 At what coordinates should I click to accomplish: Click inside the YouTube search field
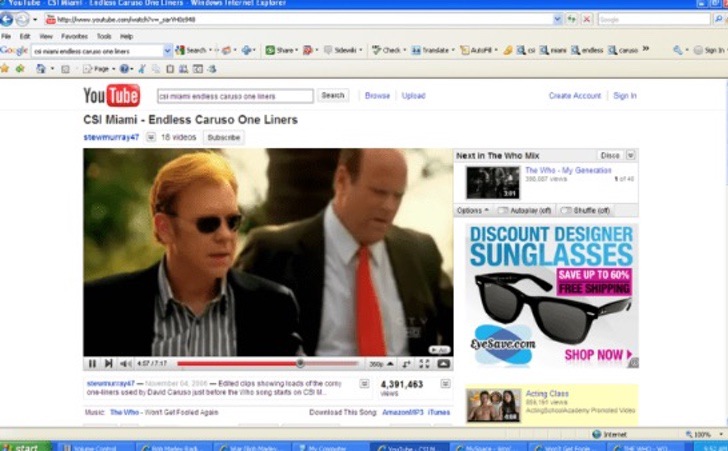coord(235,96)
